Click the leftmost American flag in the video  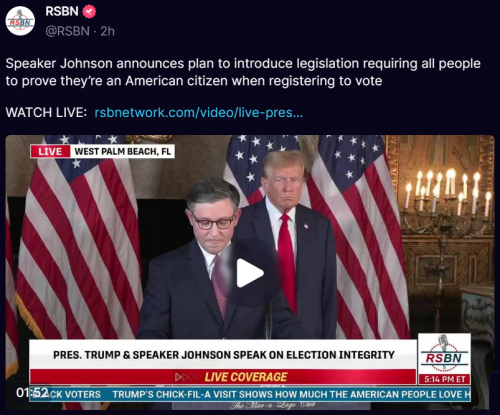pyautogui.click(x=78, y=240)
